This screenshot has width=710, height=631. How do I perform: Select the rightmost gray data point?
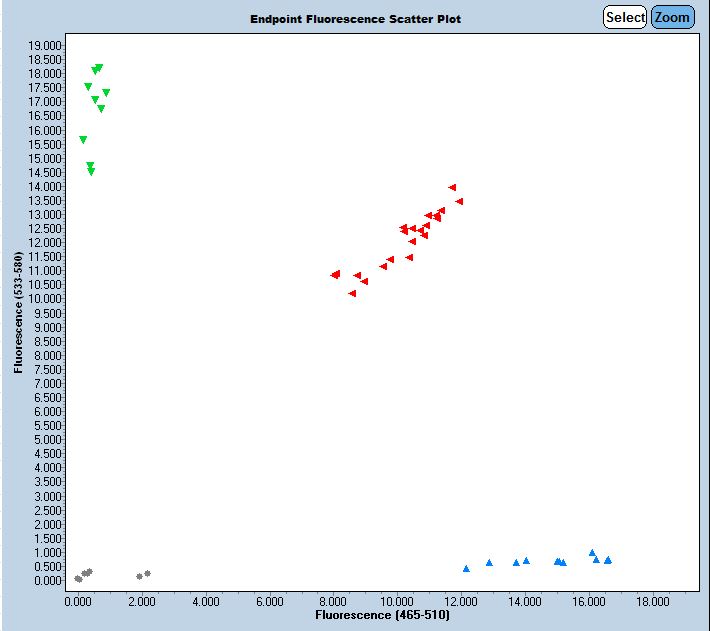pyautogui.click(x=147, y=573)
